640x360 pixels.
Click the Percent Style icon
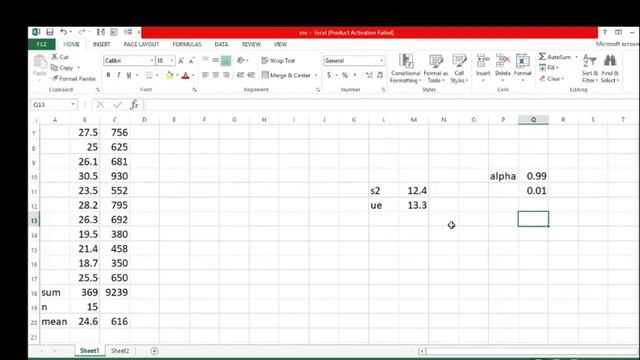[x=345, y=75]
